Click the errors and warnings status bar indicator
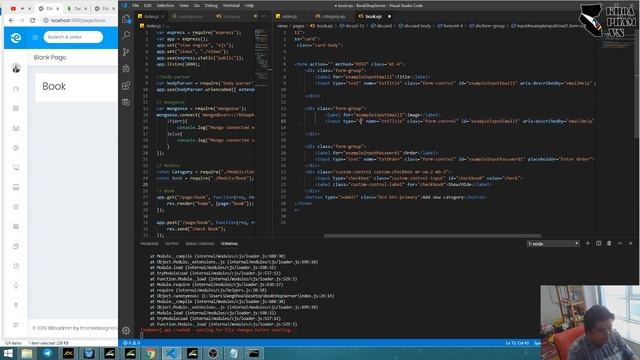 (x=132, y=343)
